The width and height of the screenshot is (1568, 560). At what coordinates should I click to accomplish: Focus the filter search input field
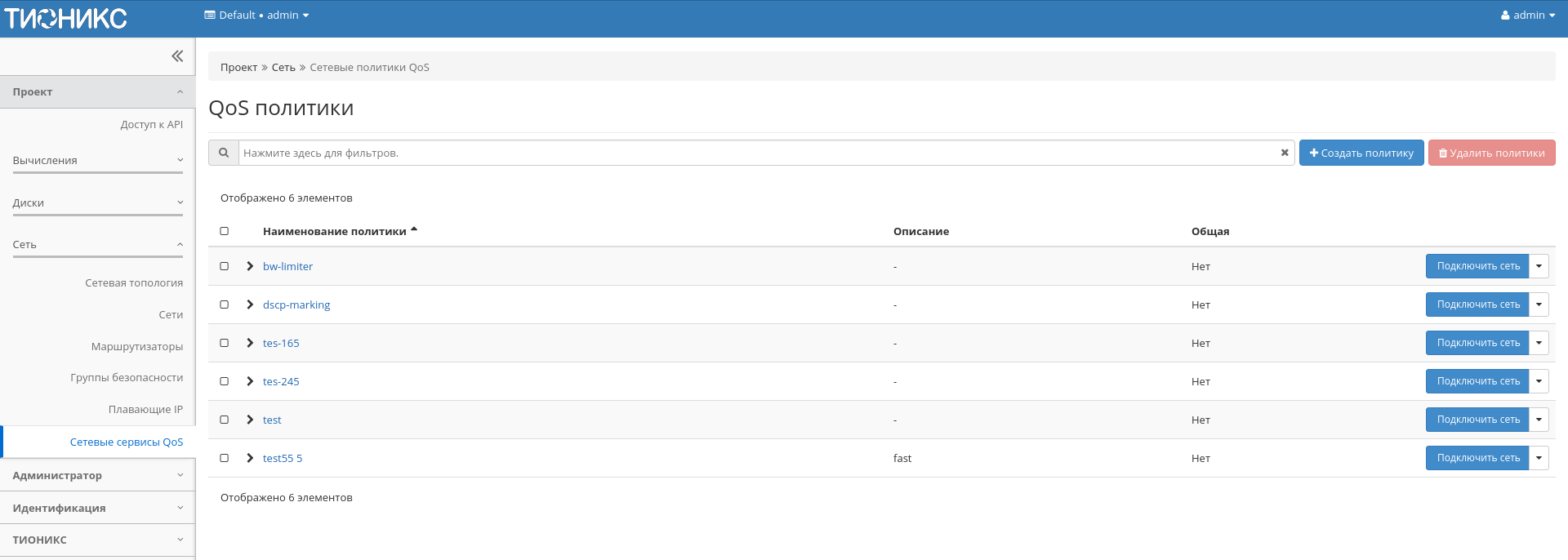coord(759,153)
